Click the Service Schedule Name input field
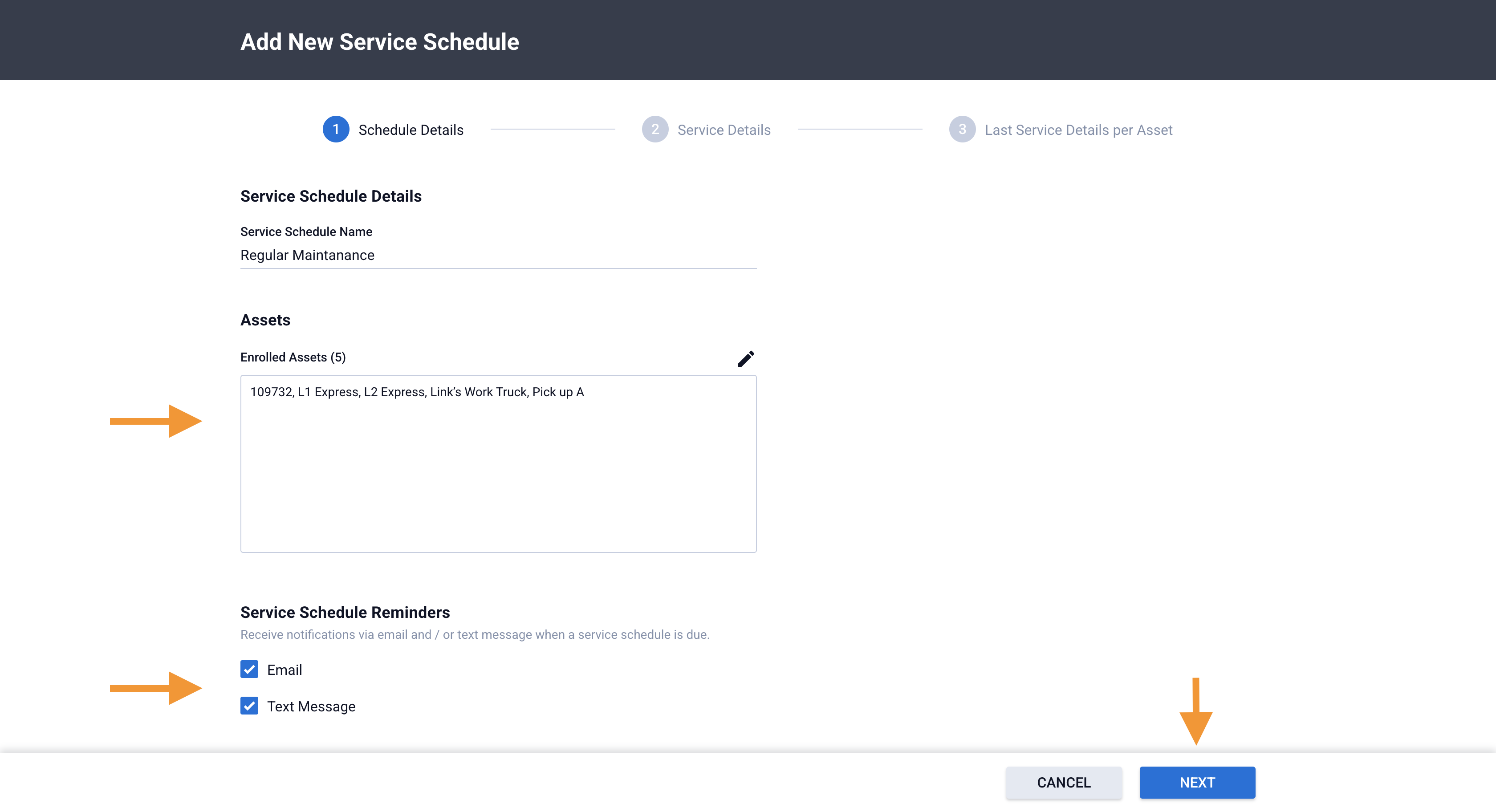The image size is (1496, 812). pyautogui.click(x=498, y=255)
